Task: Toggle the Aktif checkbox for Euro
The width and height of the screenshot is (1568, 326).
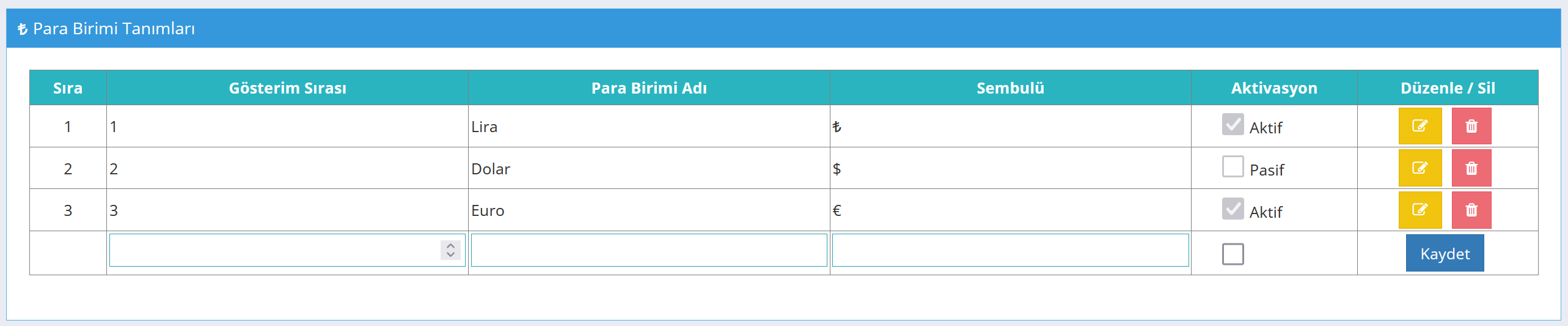Action: pos(1233,209)
